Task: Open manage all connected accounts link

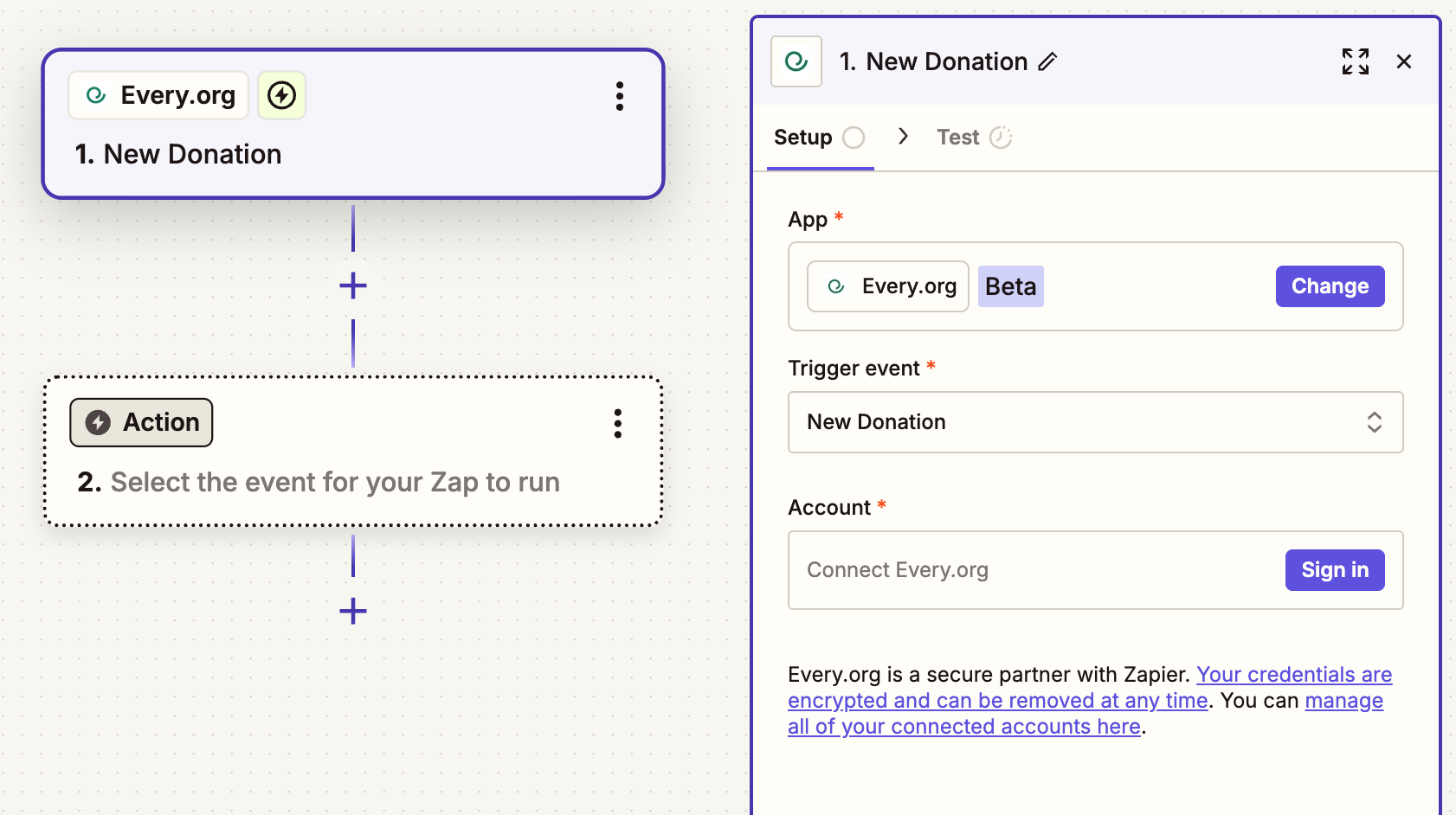Action: pos(1086,714)
